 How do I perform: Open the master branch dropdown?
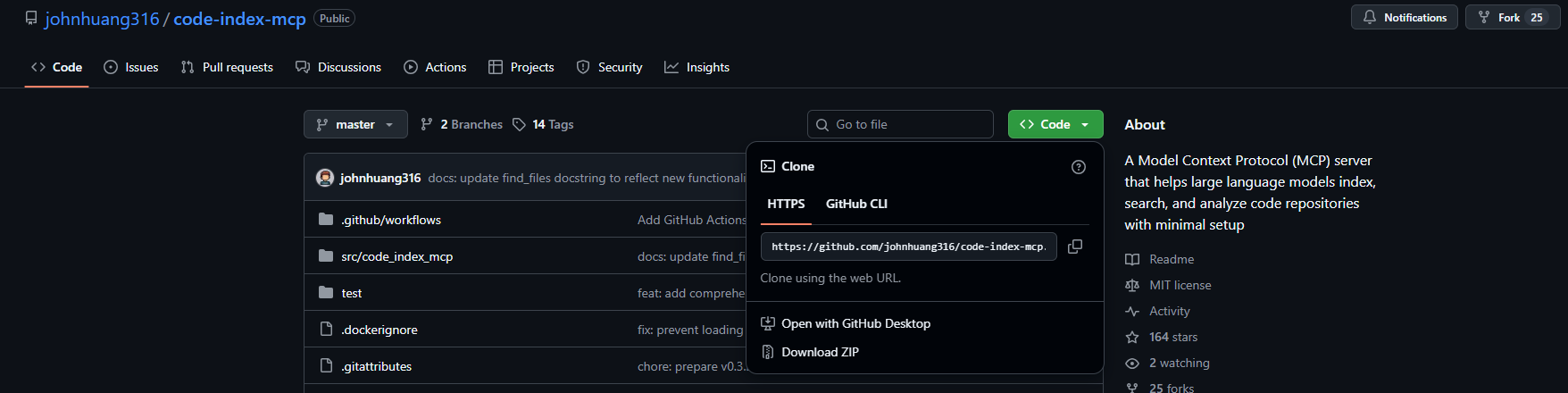355,124
